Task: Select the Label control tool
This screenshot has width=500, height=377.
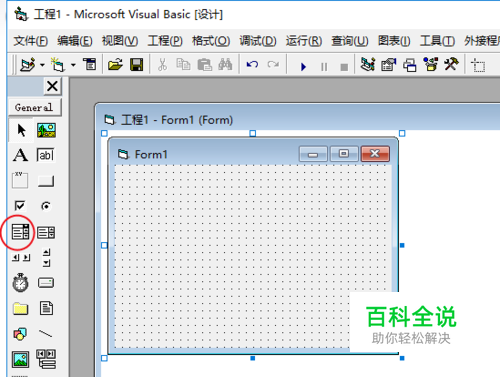Action: (x=20, y=155)
